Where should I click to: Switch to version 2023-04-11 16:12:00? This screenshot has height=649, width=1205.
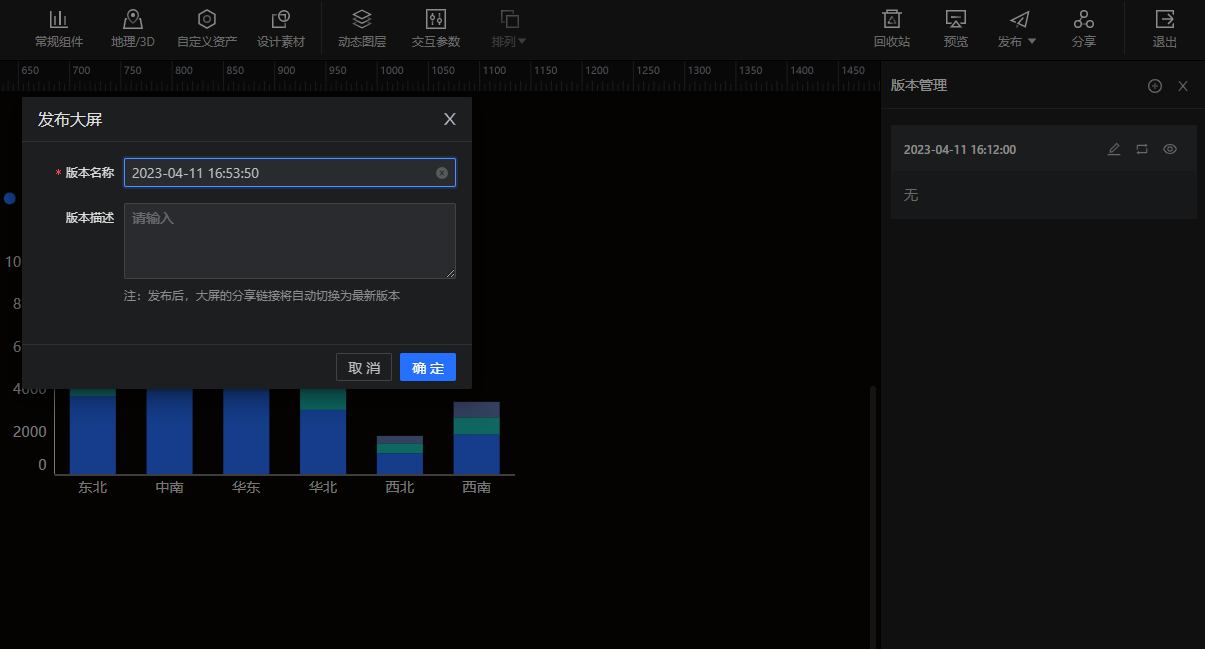coord(1142,149)
